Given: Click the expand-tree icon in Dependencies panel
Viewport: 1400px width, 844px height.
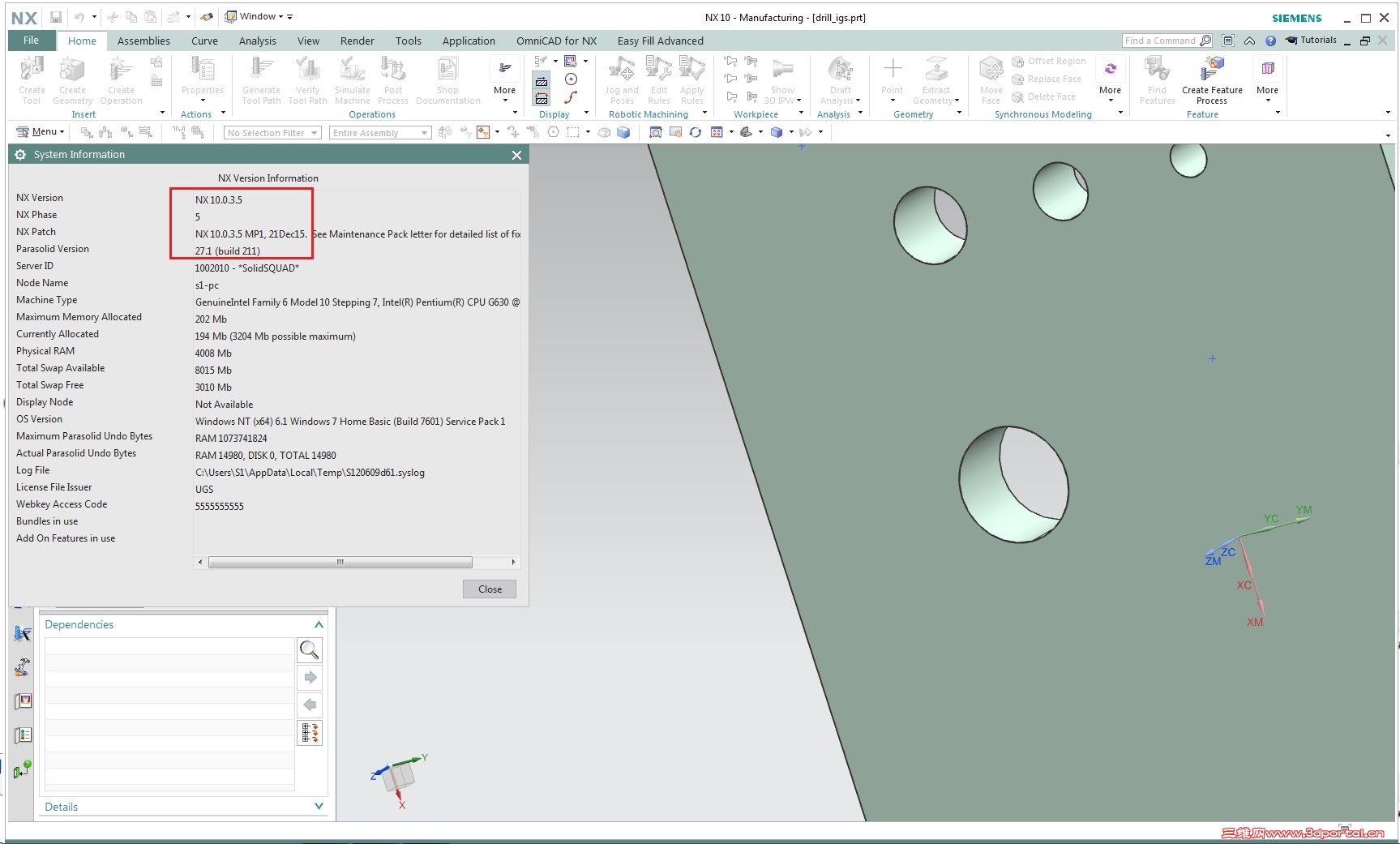Looking at the screenshot, I should (310, 733).
